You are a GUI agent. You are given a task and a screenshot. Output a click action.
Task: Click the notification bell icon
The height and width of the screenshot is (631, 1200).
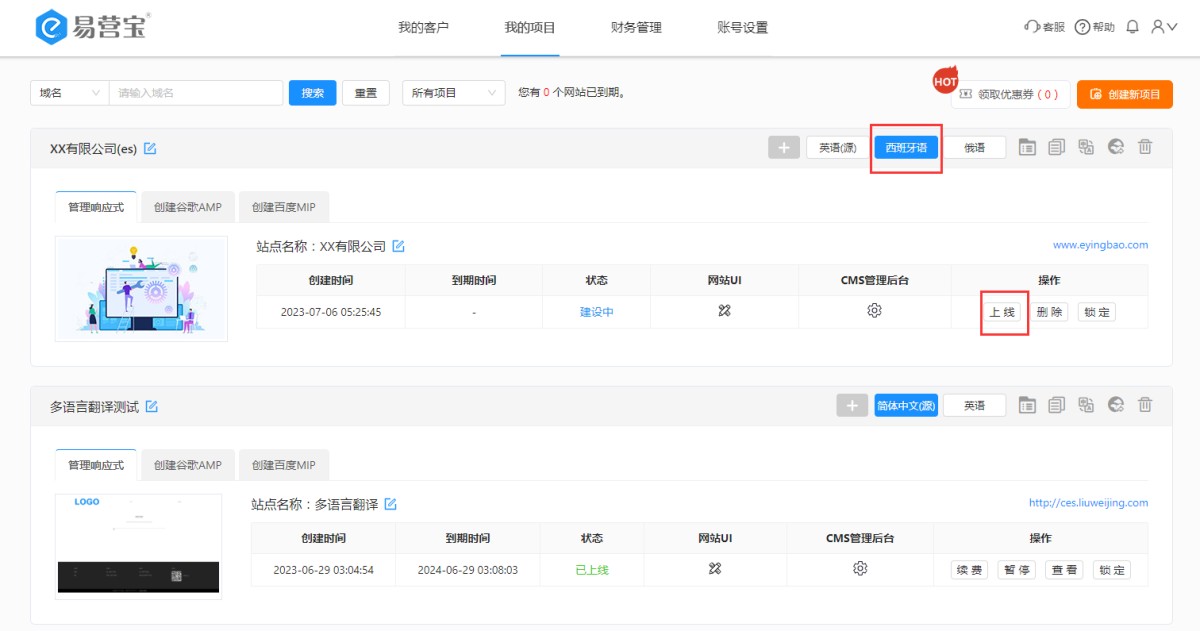click(1132, 27)
